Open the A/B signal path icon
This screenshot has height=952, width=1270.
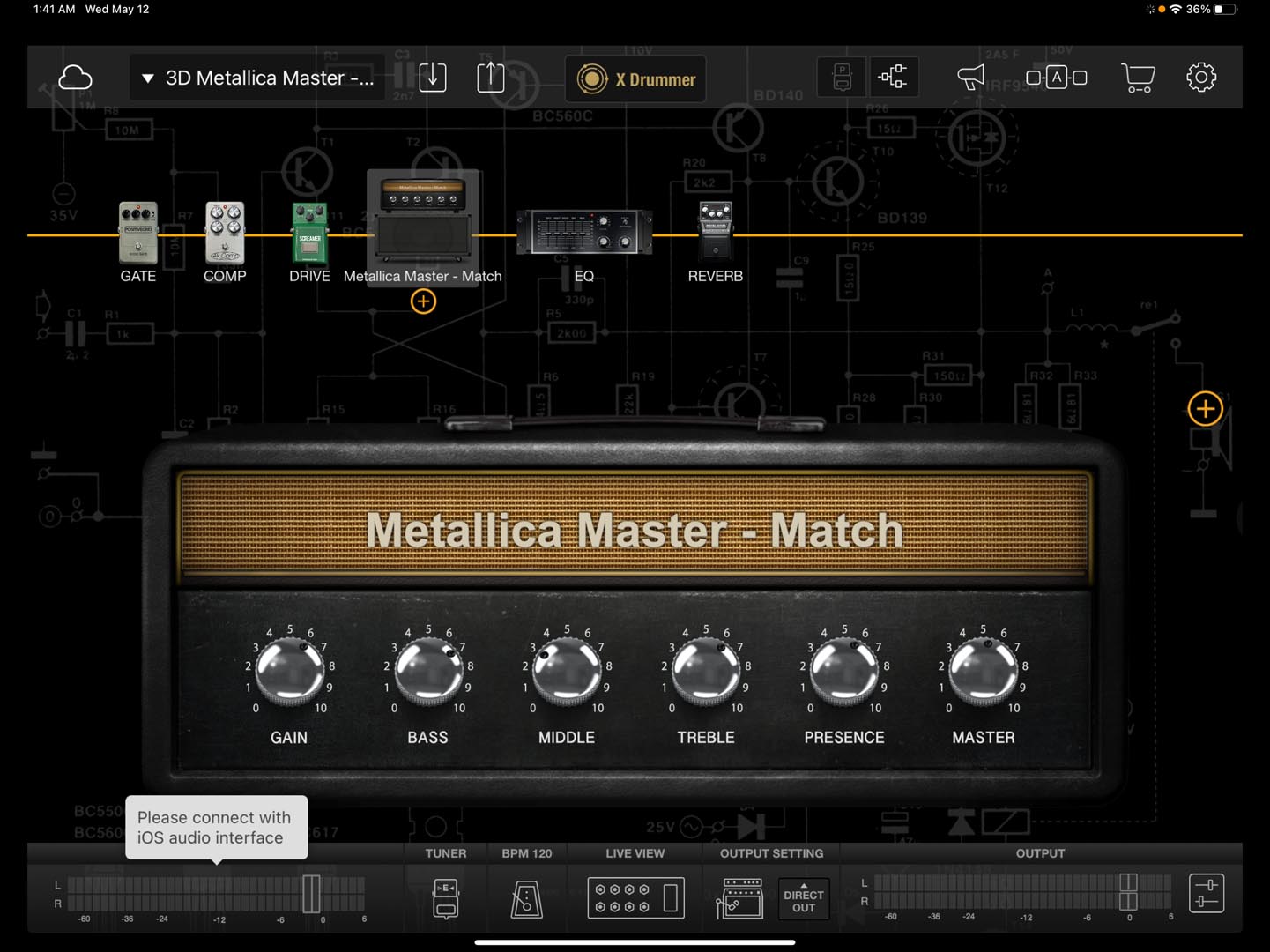1056,78
